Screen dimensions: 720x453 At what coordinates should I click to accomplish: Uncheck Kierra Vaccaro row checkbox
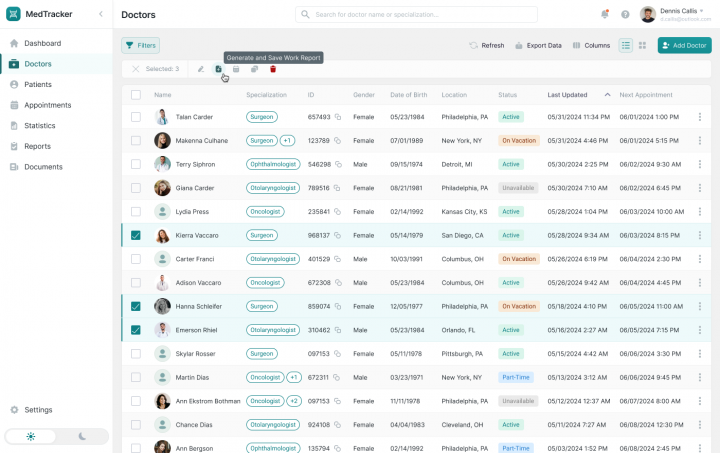(136, 235)
